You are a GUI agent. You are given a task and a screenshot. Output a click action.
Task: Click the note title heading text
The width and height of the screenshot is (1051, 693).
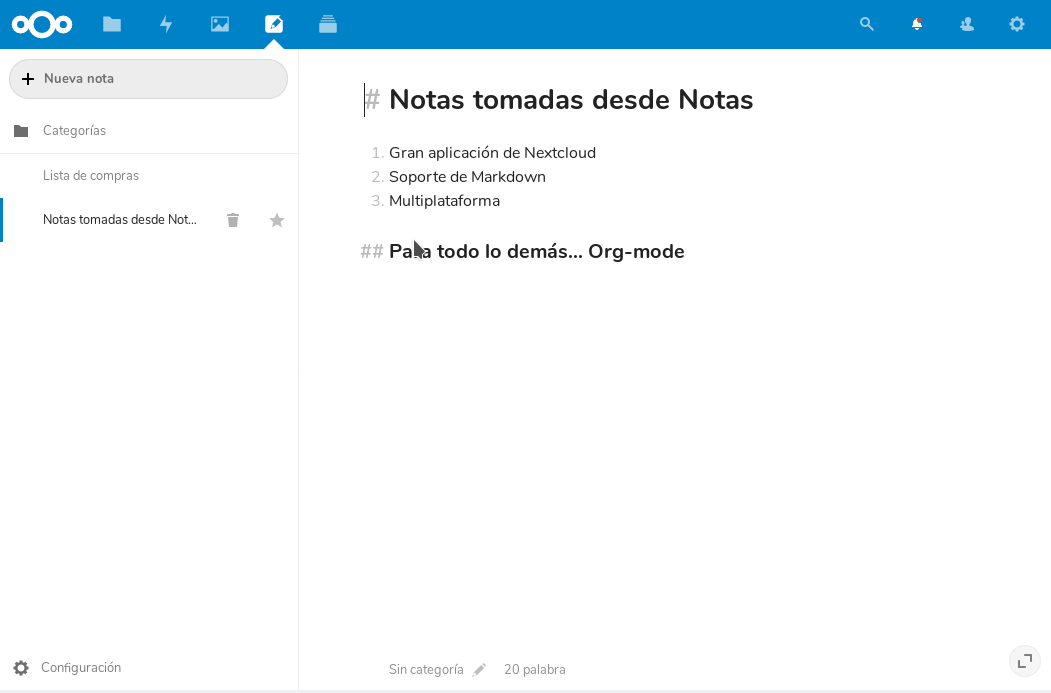[x=571, y=100]
